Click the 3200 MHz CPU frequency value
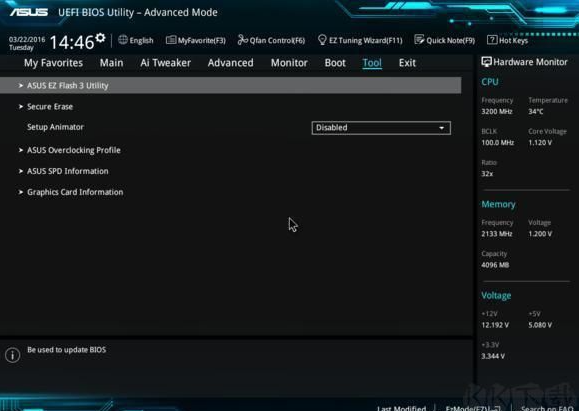This screenshot has height=411, width=581. point(497,112)
